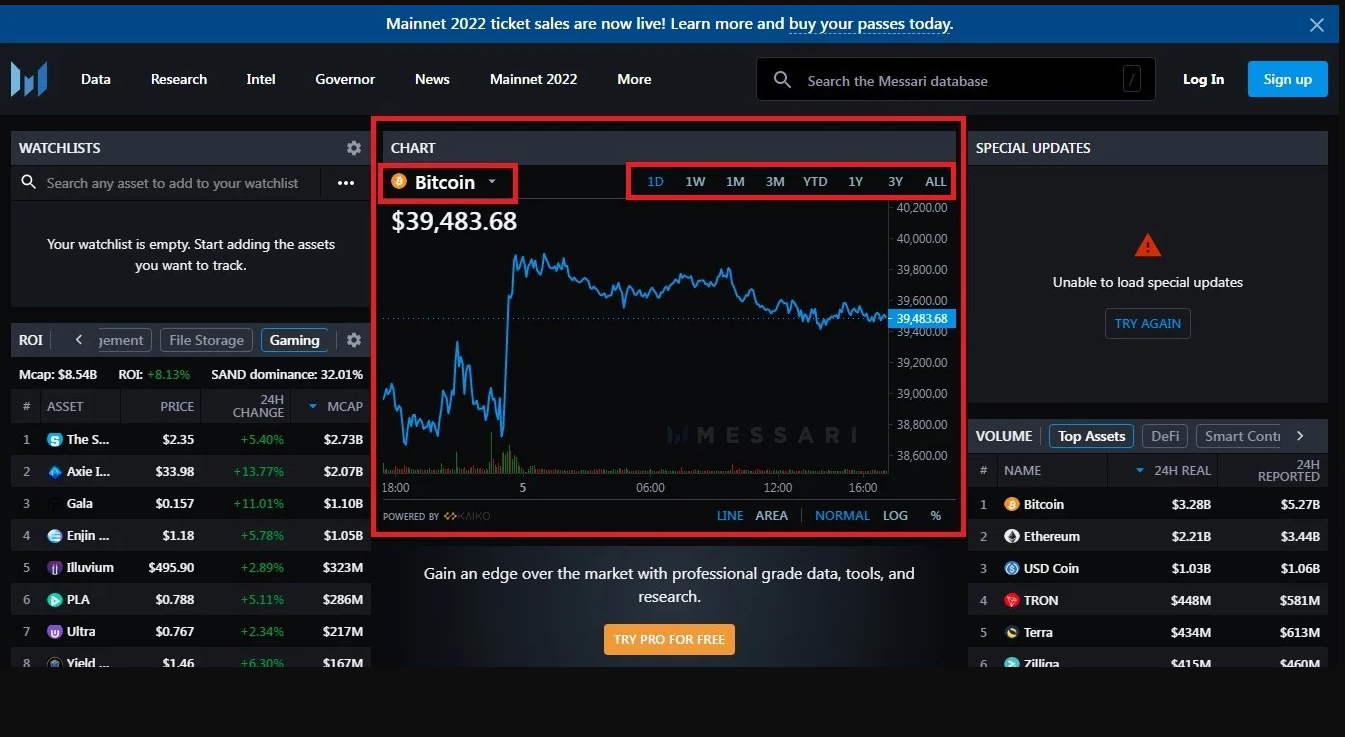Select the YTD chart timeframe
Viewport: 1345px width, 737px height.
tap(815, 181)
